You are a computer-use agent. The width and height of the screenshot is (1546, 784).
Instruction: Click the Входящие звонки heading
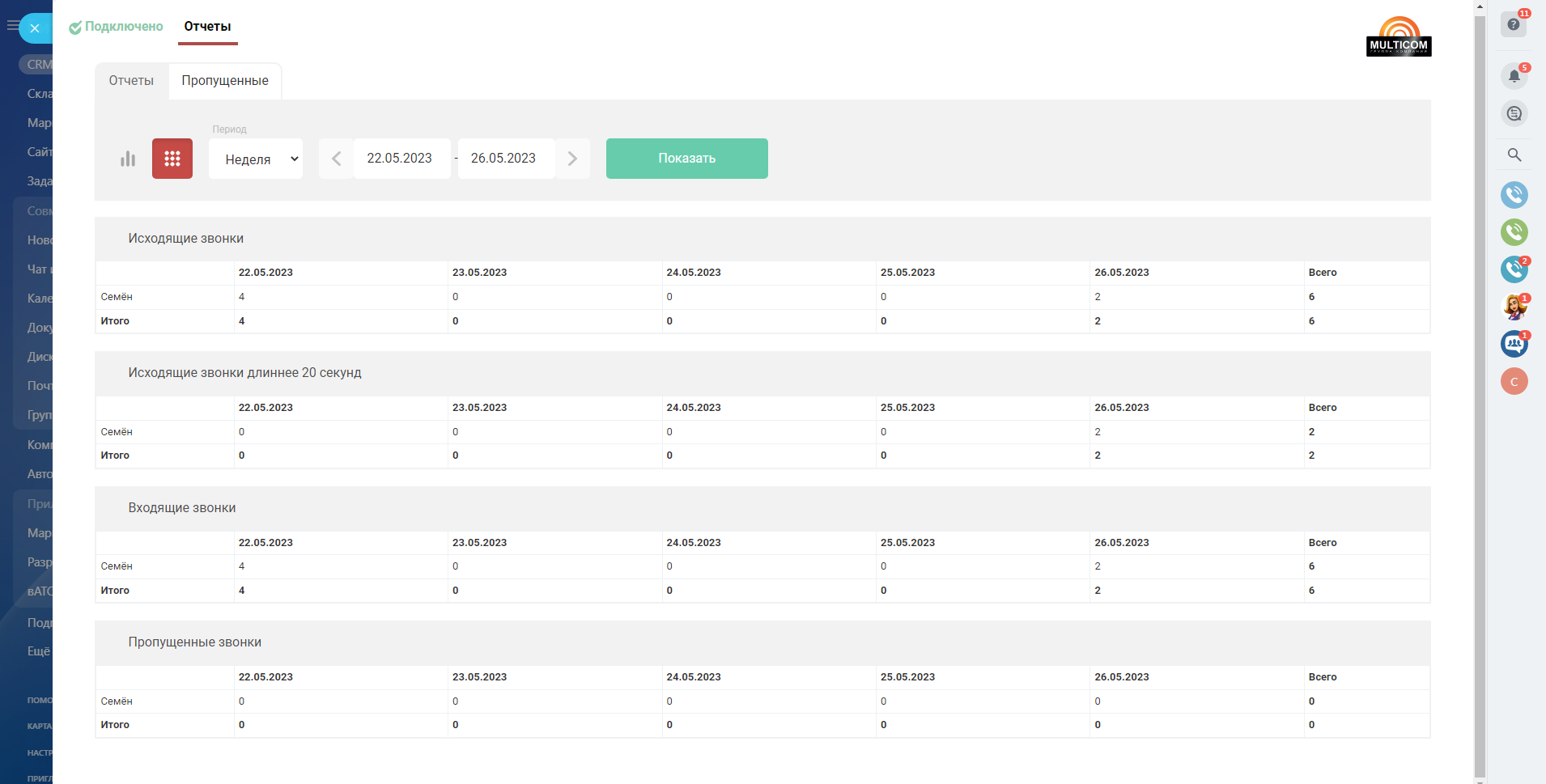click(x=182, y=508)
